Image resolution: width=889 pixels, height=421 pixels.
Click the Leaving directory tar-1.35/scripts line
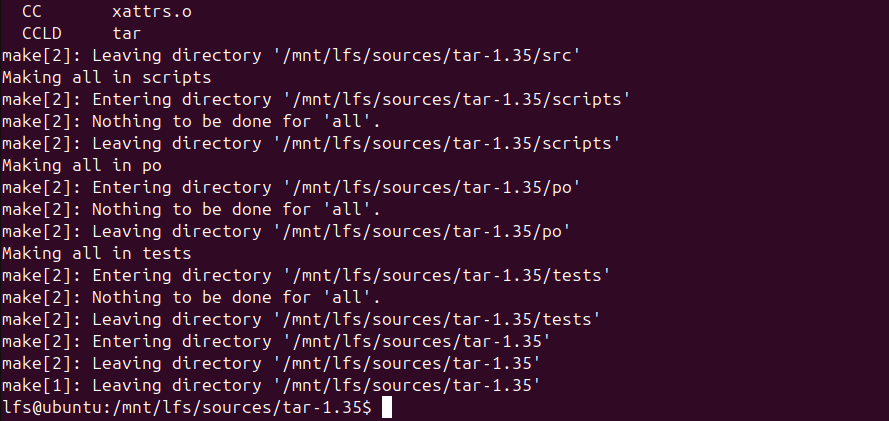point(310,143)
